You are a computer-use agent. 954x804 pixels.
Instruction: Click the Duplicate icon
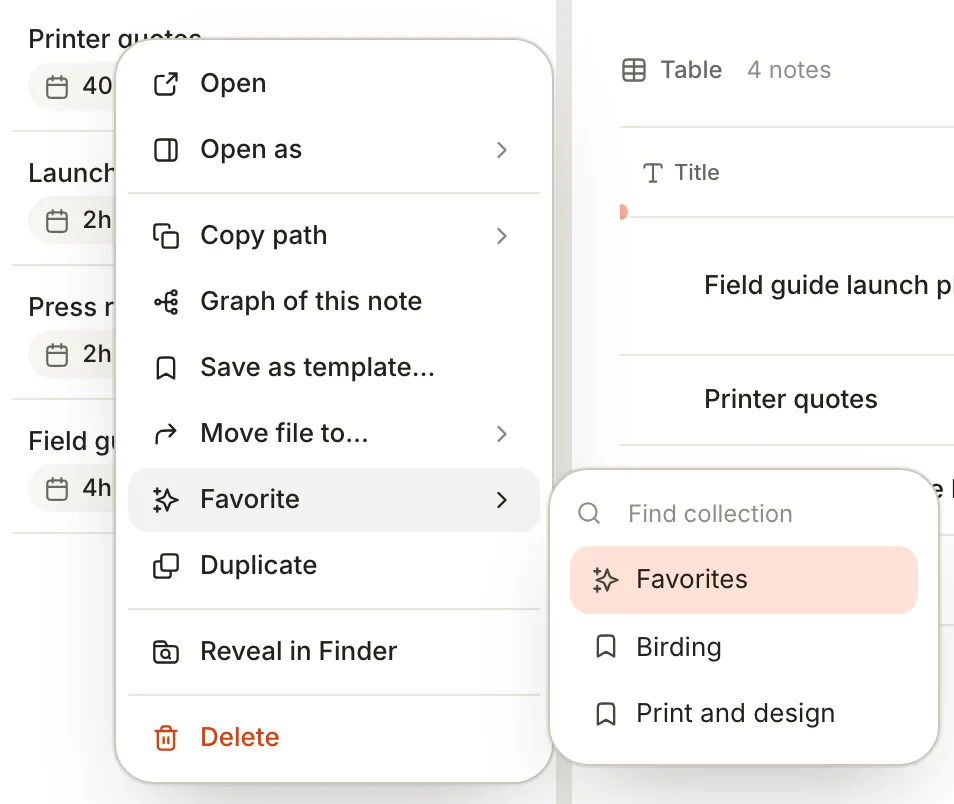click(x=165, y=566)
